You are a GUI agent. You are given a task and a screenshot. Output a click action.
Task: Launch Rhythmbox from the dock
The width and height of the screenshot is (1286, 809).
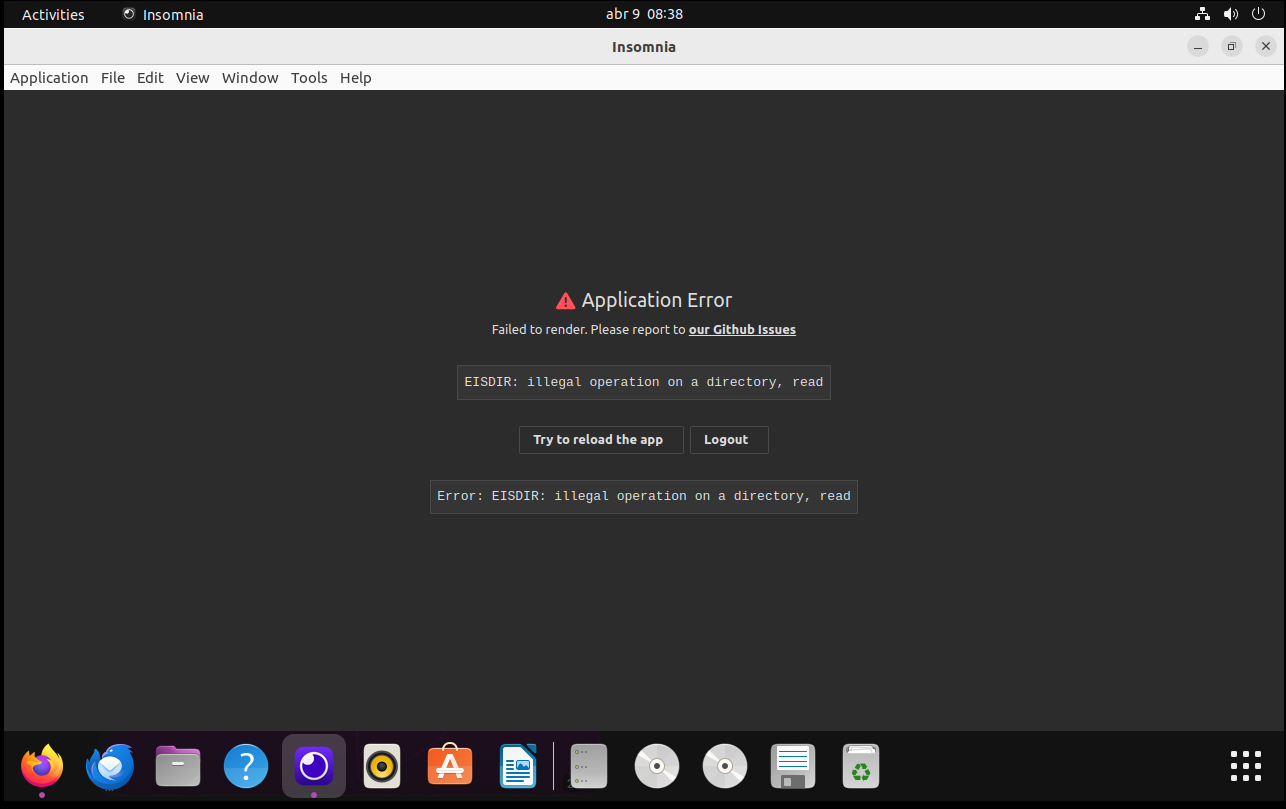[382, 767]
